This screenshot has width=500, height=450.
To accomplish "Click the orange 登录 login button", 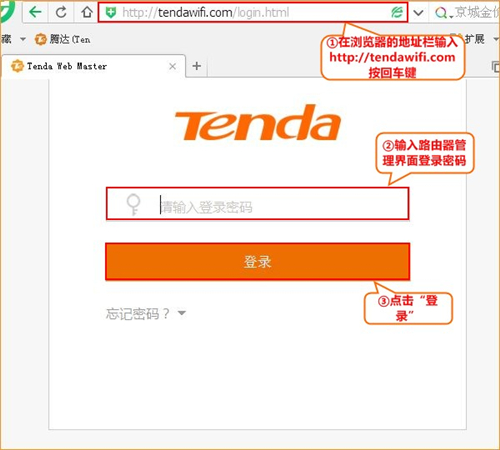I will point(258,262).
